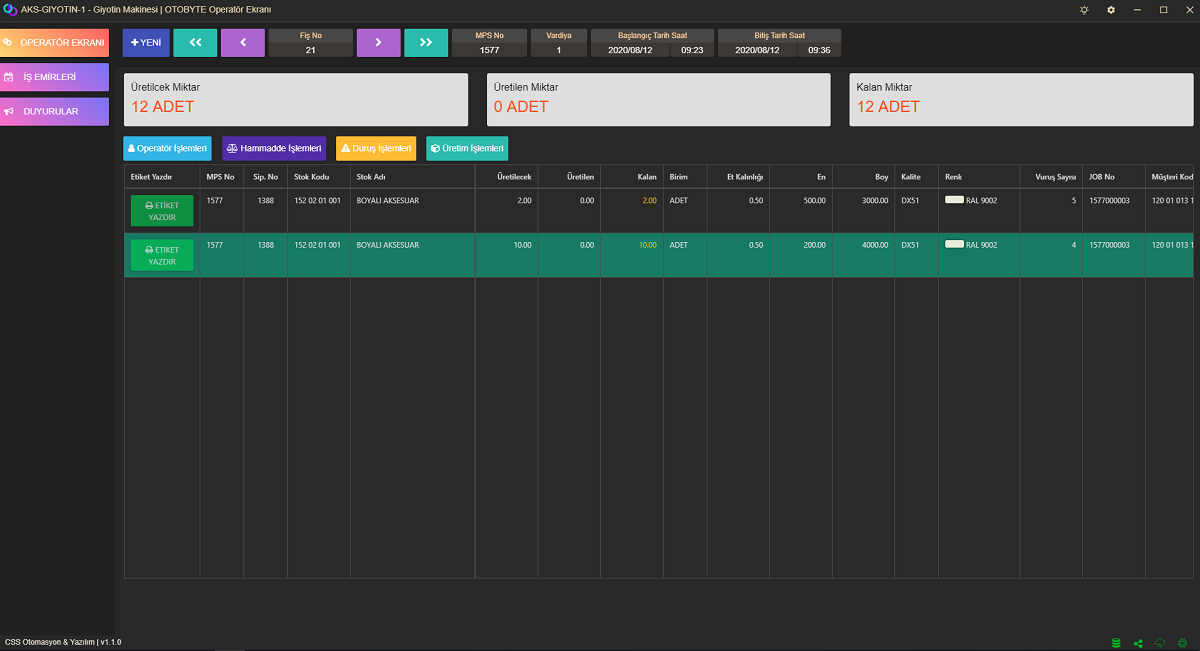Jump to last record with double-right arrow
The height and width of the screenshot is (651, 1200).
point(426,42)
